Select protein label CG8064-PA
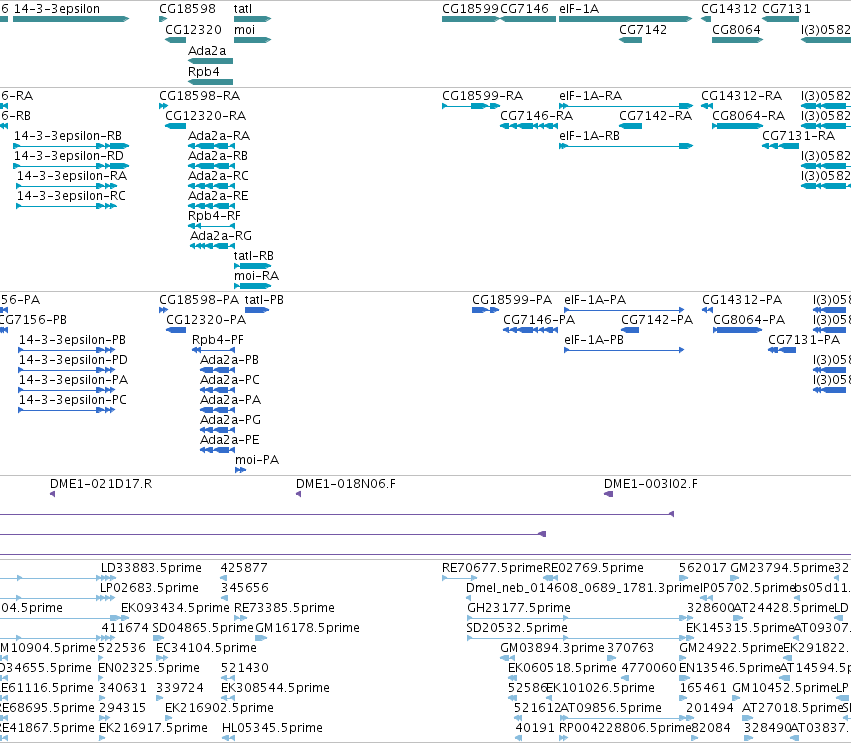 pos(749,320)
